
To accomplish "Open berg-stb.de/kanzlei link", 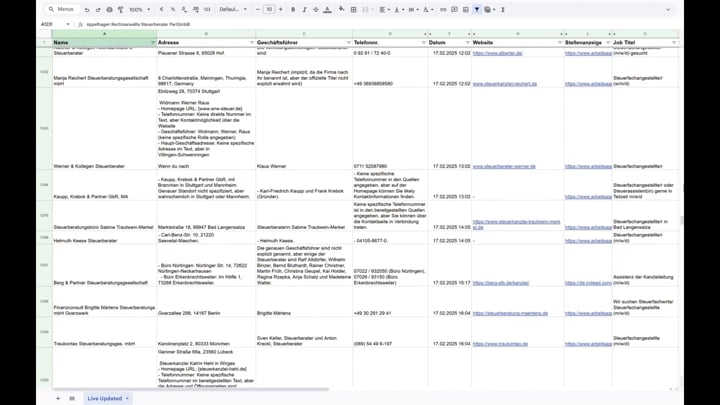I will [x=501, y=283].
